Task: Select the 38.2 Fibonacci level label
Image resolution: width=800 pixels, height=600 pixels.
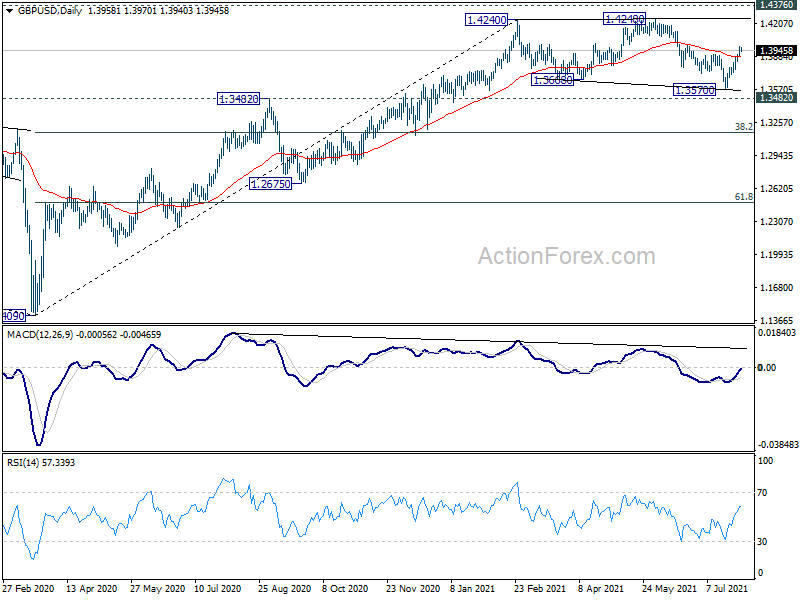Action: (744, 127)
